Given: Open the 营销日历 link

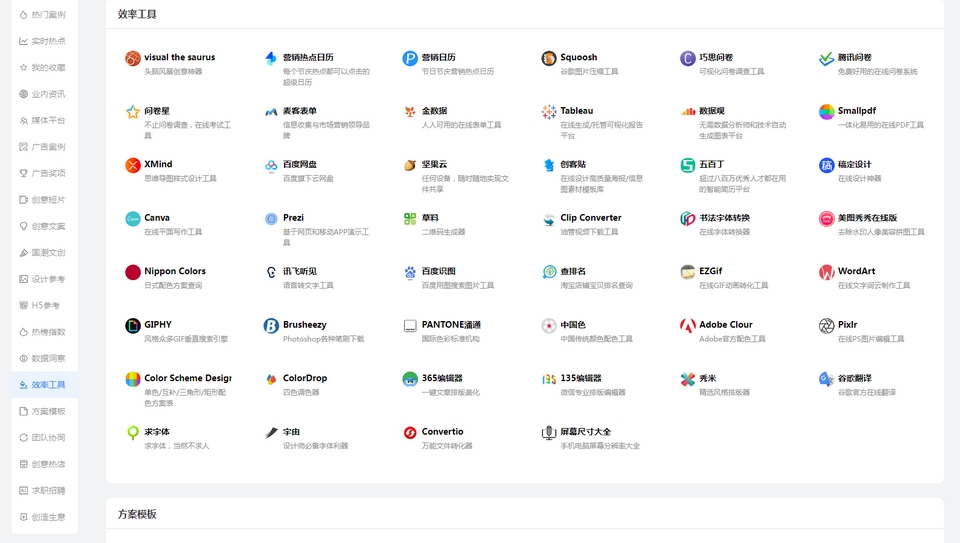Looking at the screenshot, I should [438, 57].
